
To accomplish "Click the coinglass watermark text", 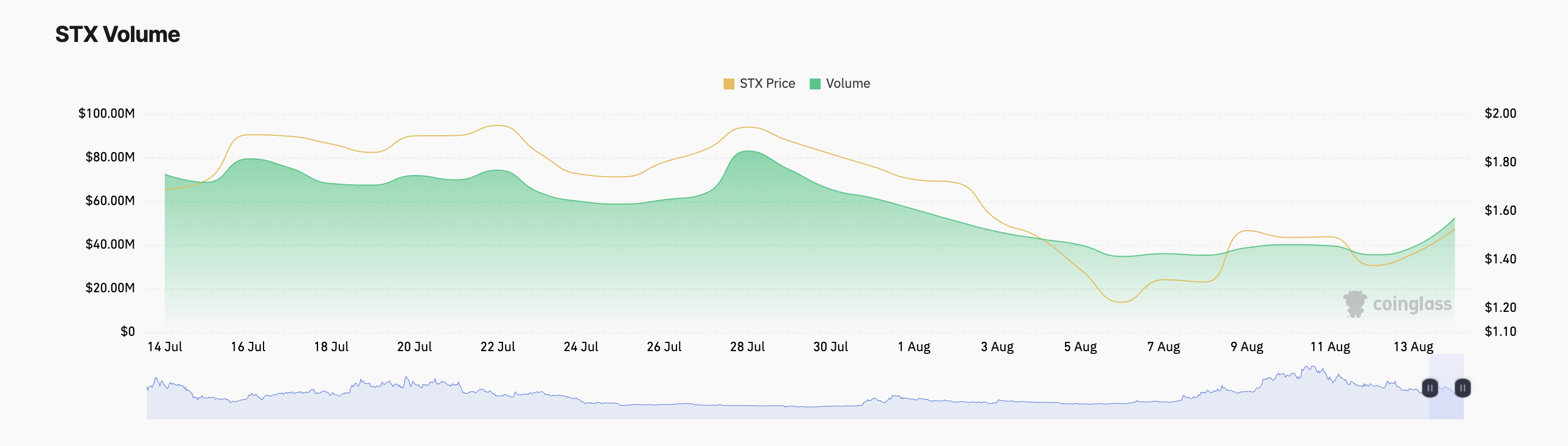I will [x=1412, y=304].
